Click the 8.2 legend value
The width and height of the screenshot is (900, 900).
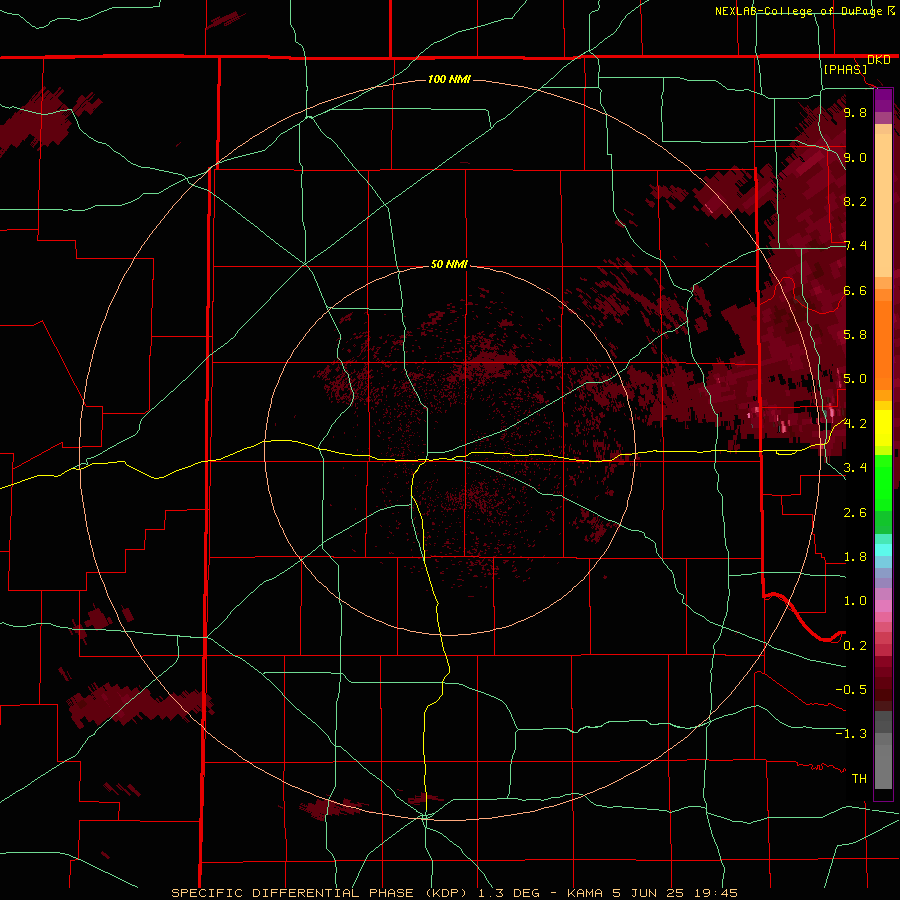click(x=855, y=201)
